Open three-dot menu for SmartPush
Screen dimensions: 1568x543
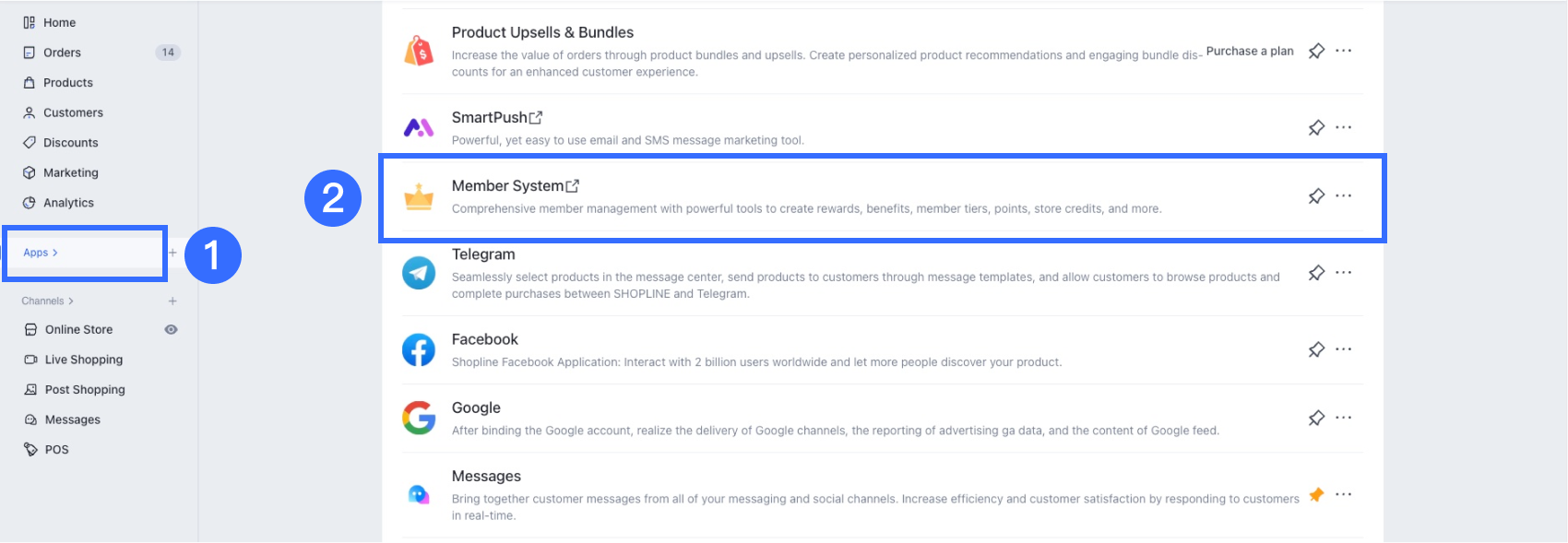(1343, 127)
